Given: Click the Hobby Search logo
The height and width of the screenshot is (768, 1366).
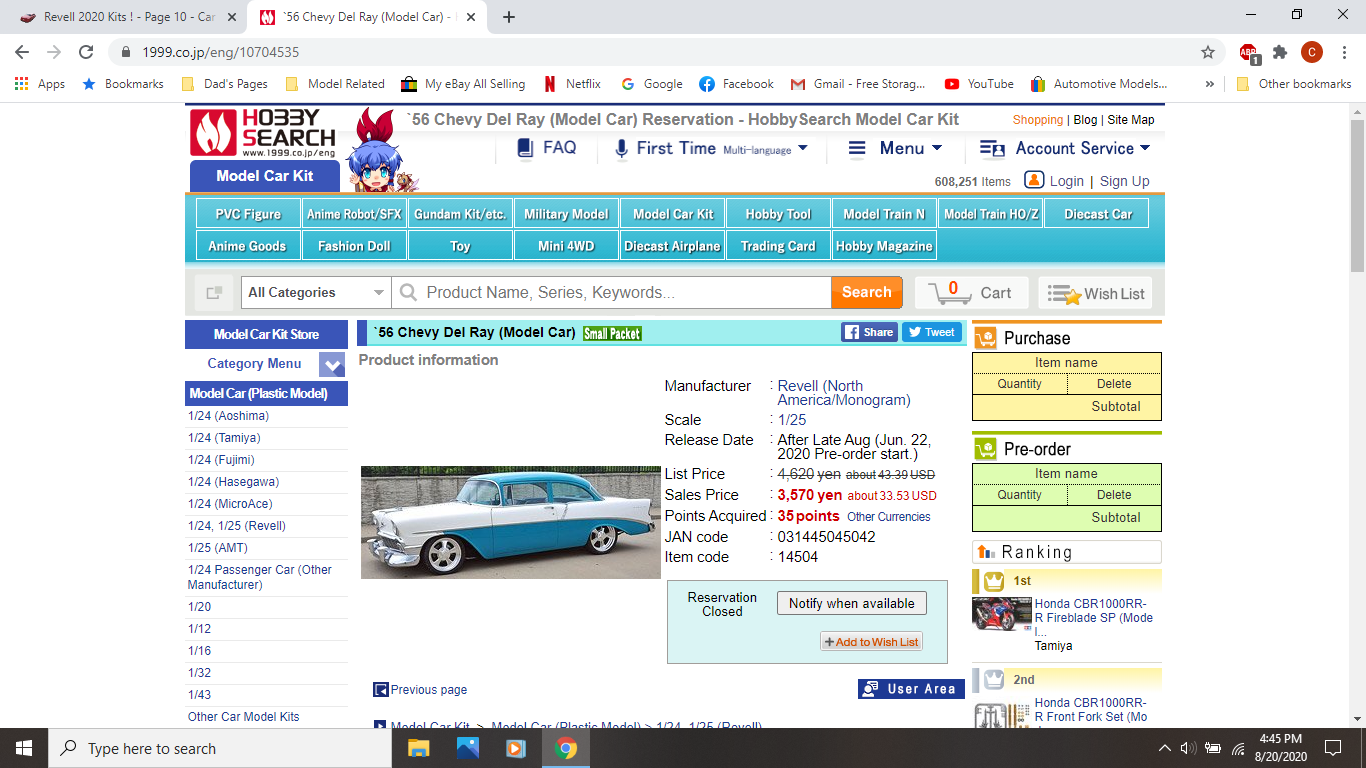Looking at the screenshot, I should (264, 133).
